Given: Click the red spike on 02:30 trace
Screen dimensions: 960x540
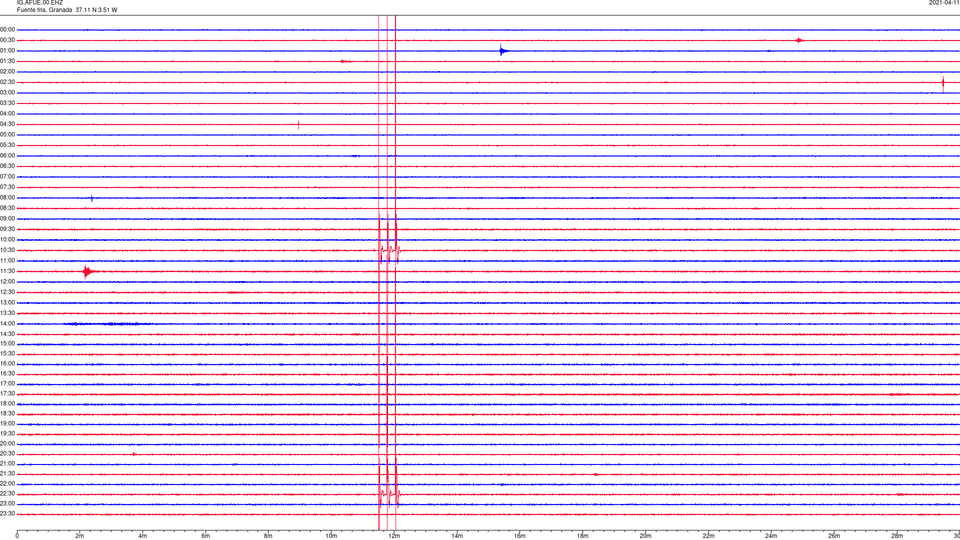Looking at the screenshot, I should tap(943, 83).
